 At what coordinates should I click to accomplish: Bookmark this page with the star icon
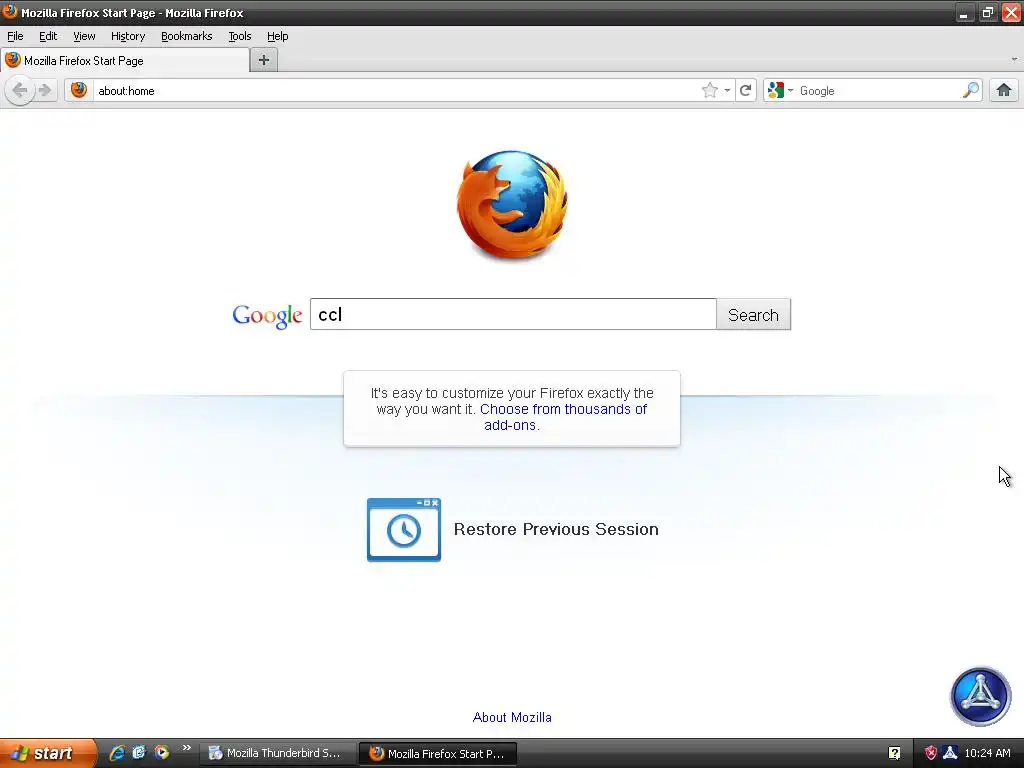pos(710,90)
